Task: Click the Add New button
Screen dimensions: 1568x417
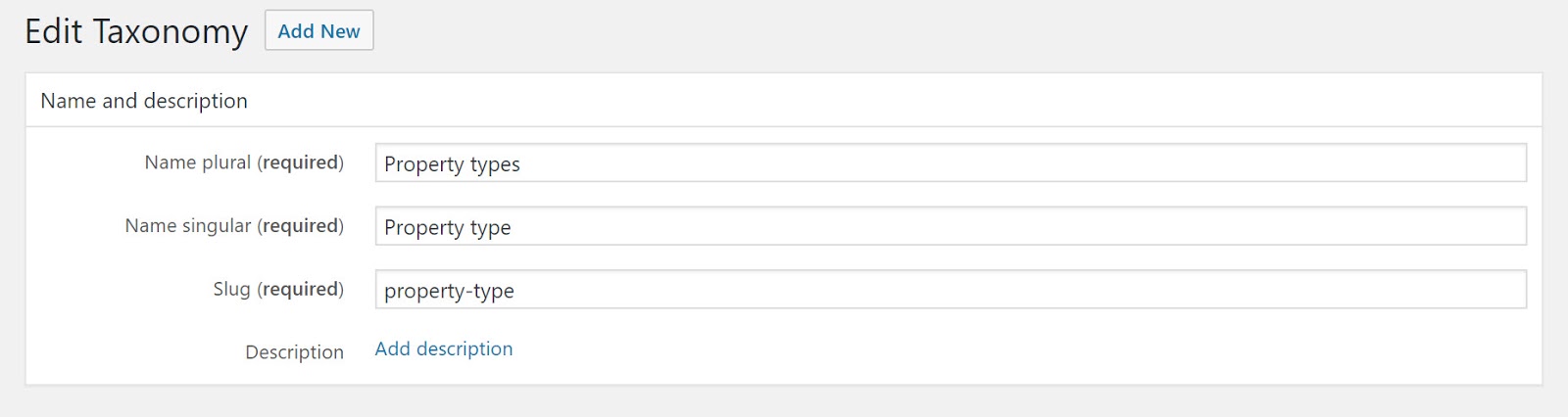Action: (x=318, y=31)
